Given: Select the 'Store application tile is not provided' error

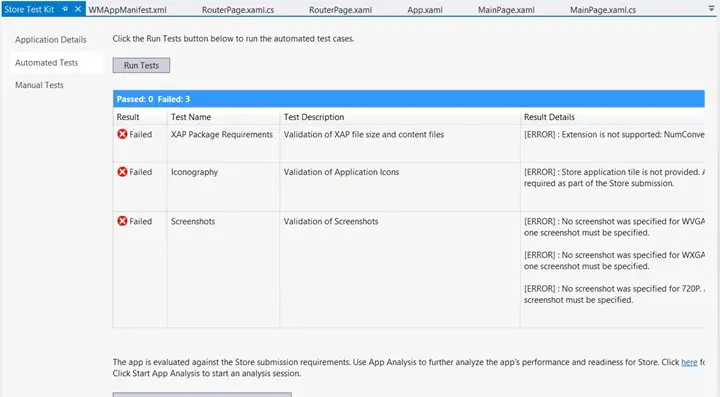Looking at the screenshot, I should point(614,178).
